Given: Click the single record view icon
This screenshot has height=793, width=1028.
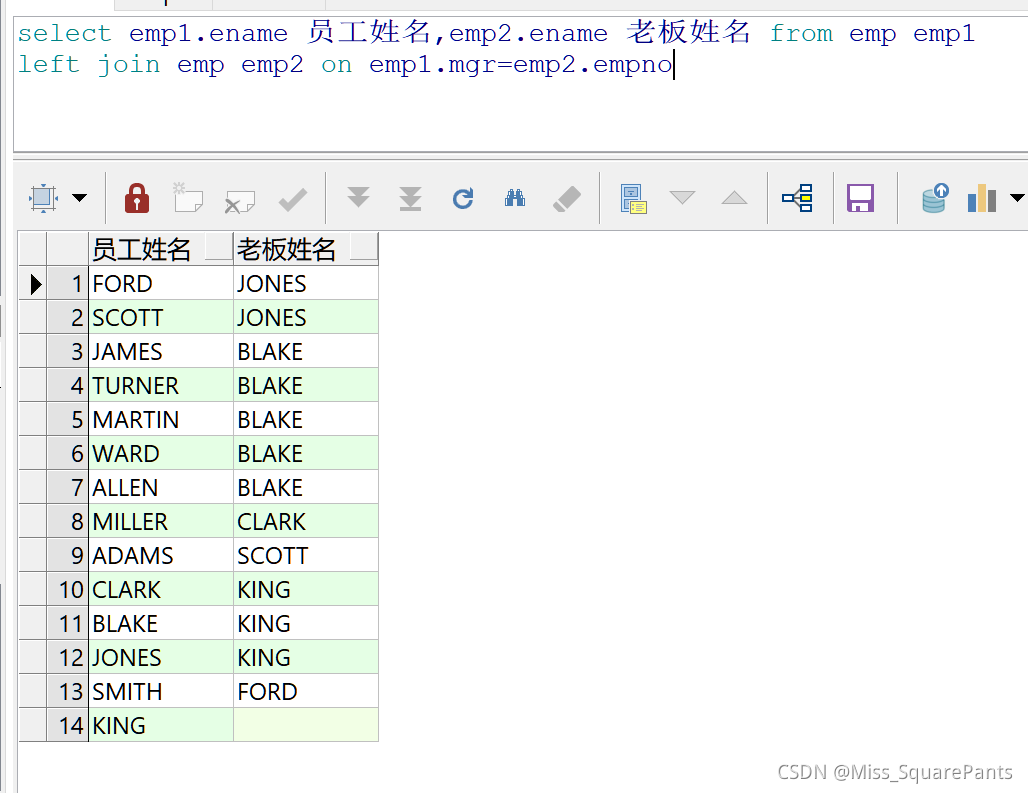Looking at the screenshot, I should [633, 199].
